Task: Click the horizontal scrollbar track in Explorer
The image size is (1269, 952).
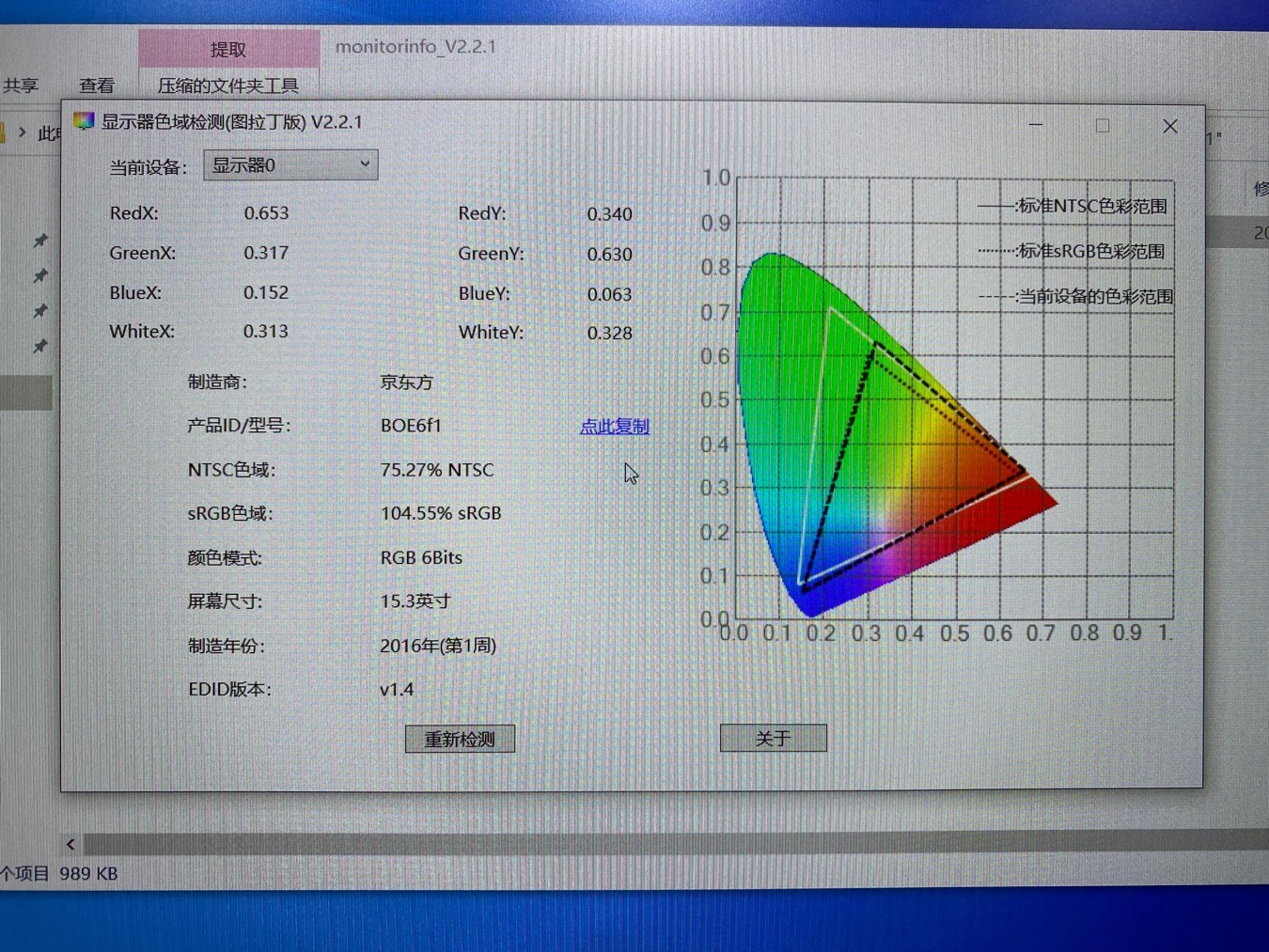Action: [658, 843]
